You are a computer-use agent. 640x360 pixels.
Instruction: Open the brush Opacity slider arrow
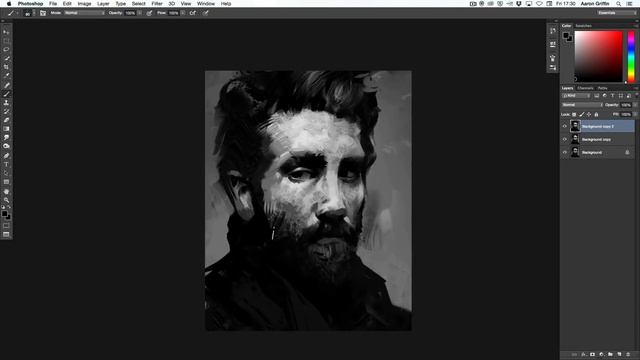140,13
